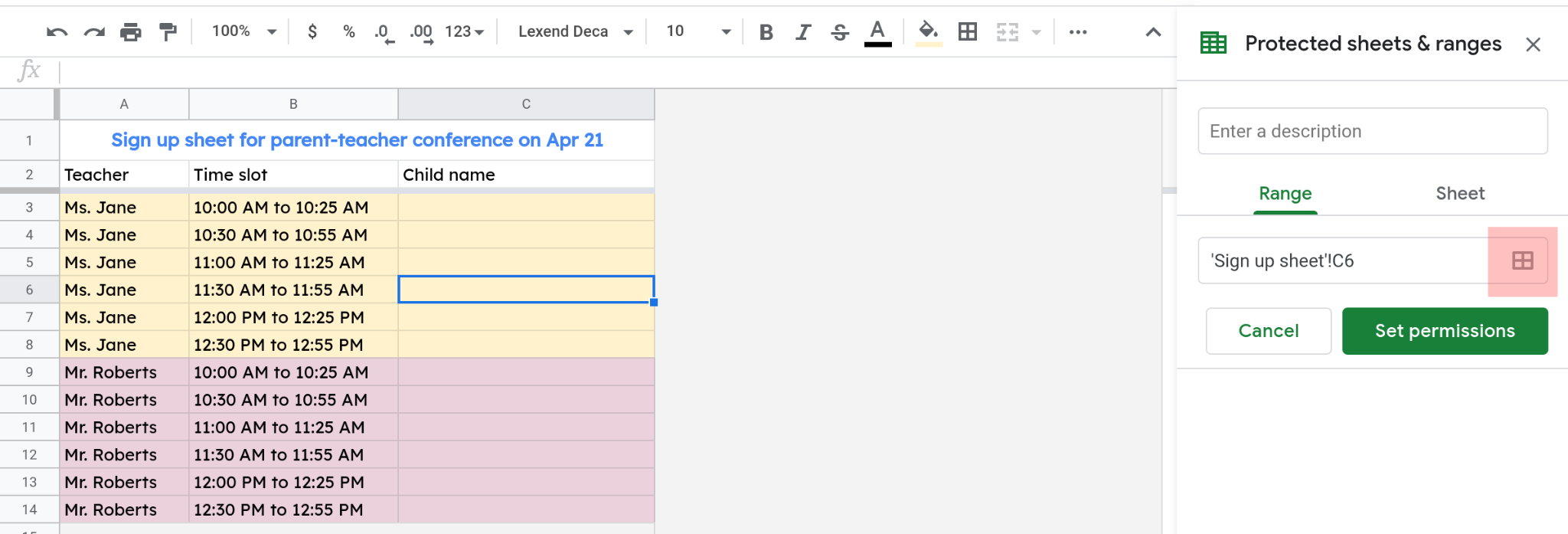Screen dimensions: 1568x534
Task: Select row 1 header
Action: click(29, 140)
